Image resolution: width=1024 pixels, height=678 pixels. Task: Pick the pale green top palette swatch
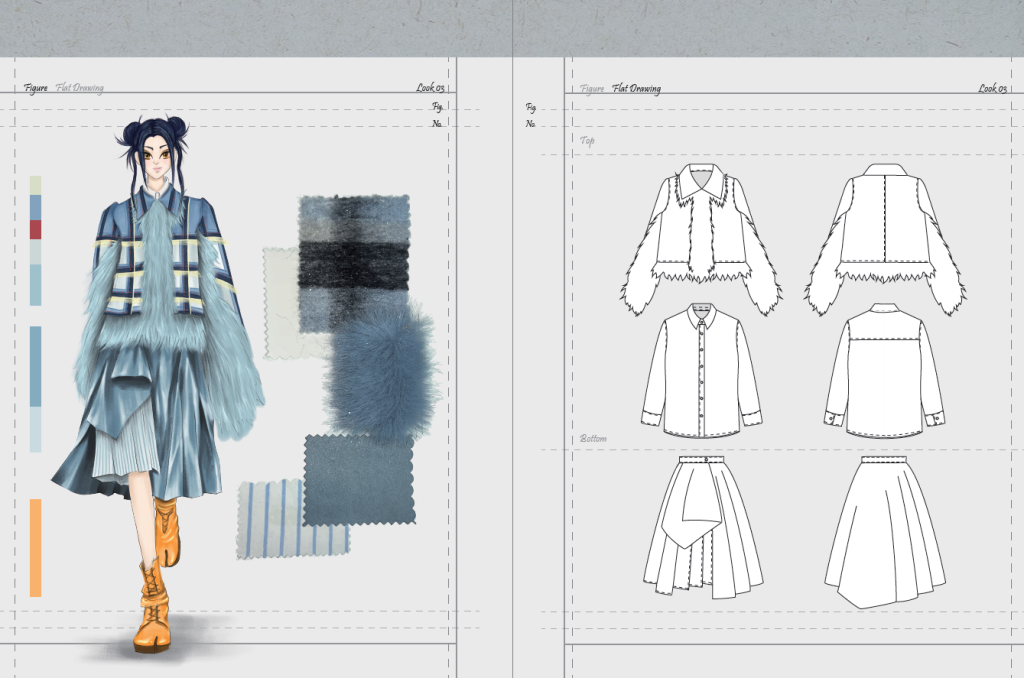(x=36, y=185)
